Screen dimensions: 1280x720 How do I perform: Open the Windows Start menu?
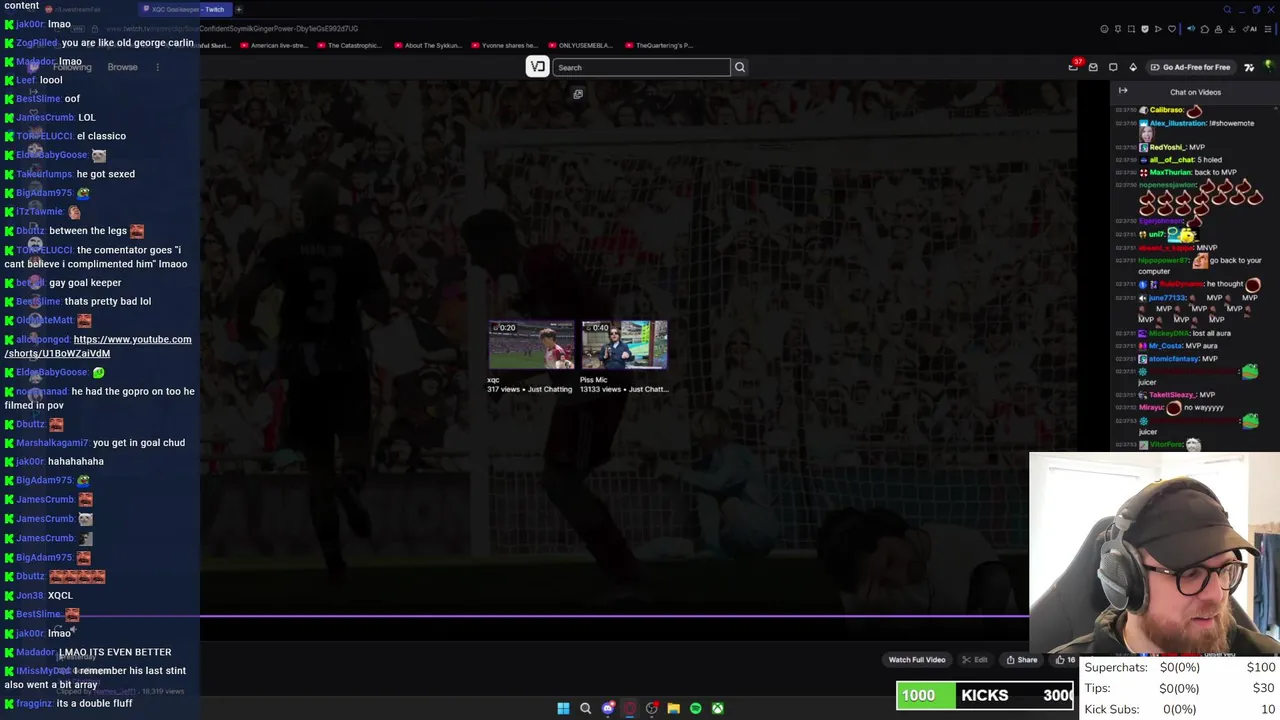(x=563, y=708)
